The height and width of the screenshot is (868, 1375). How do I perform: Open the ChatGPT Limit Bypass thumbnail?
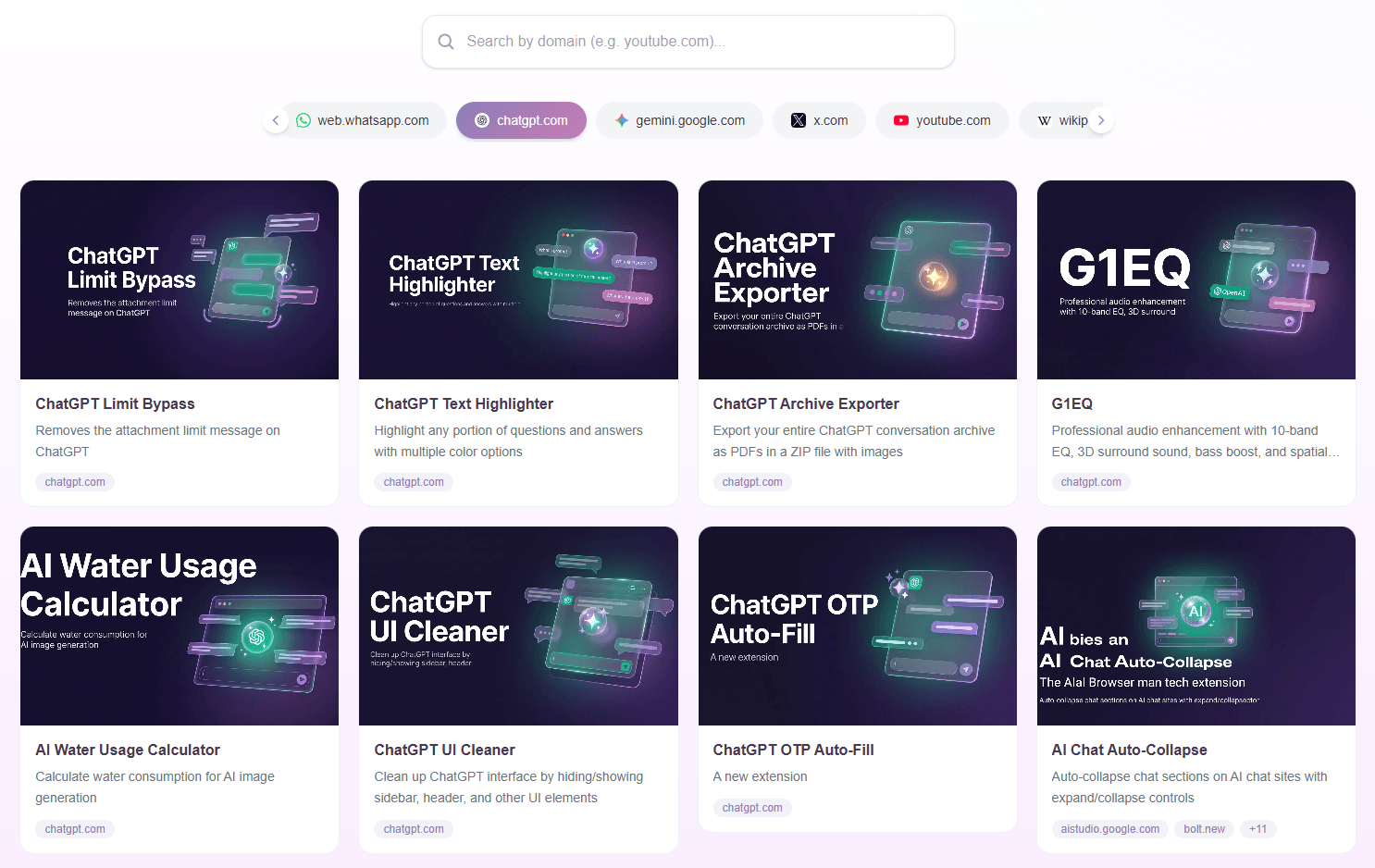(180, 279)
